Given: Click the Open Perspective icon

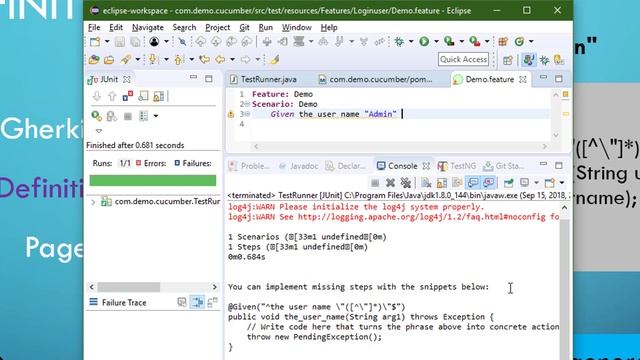Looking at the screenshot, I should [x=507, y=60].
